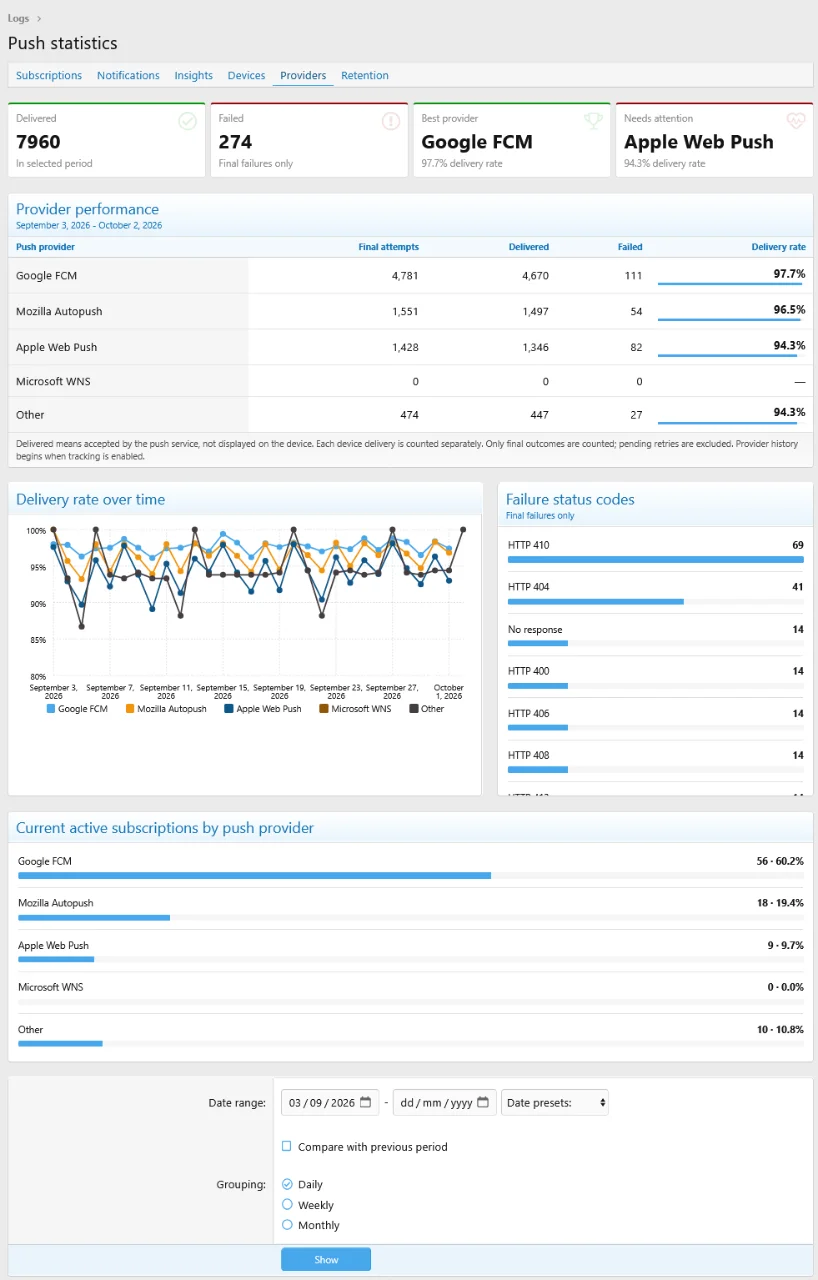
Task: Click the Delivered checkmark icon
Action: (187, 121)
